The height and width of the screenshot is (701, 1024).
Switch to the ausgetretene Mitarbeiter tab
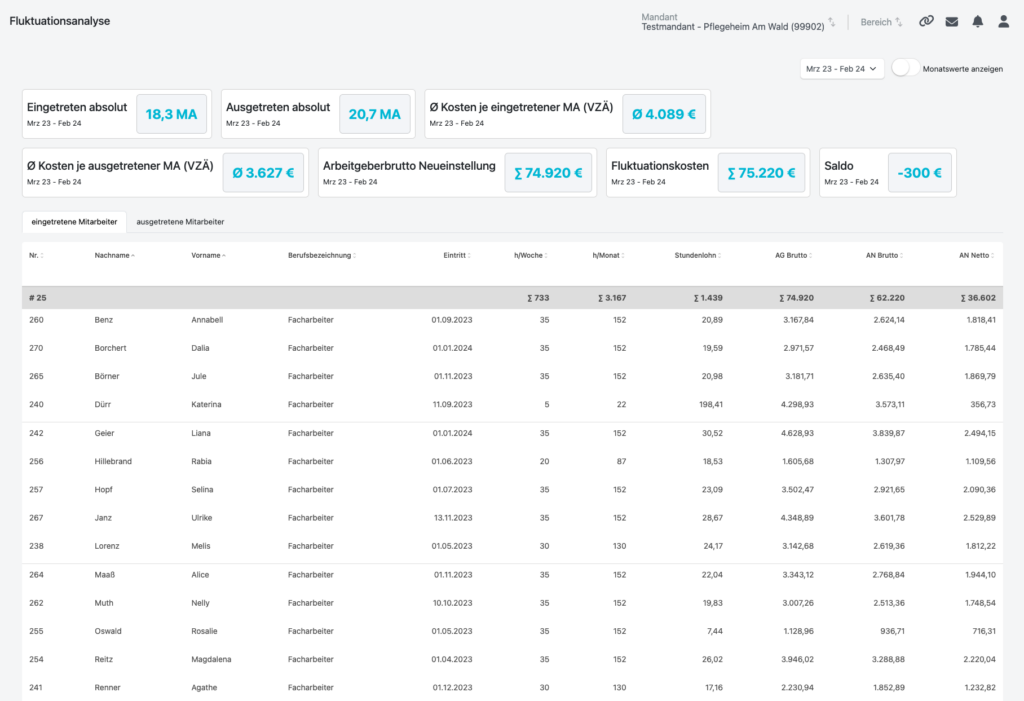[180, 222]
